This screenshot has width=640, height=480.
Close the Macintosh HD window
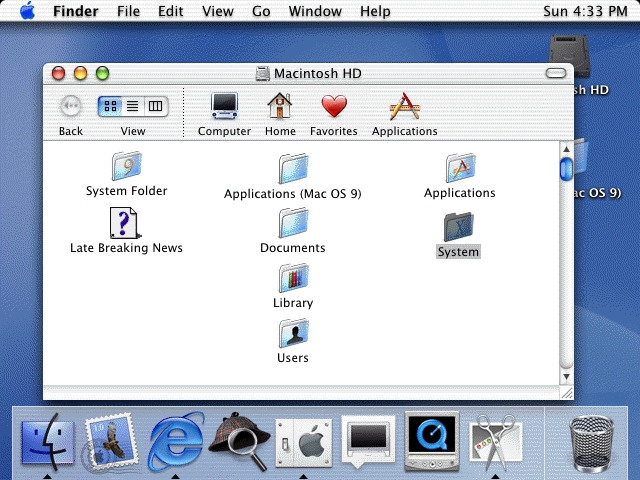tap(58, 73)
